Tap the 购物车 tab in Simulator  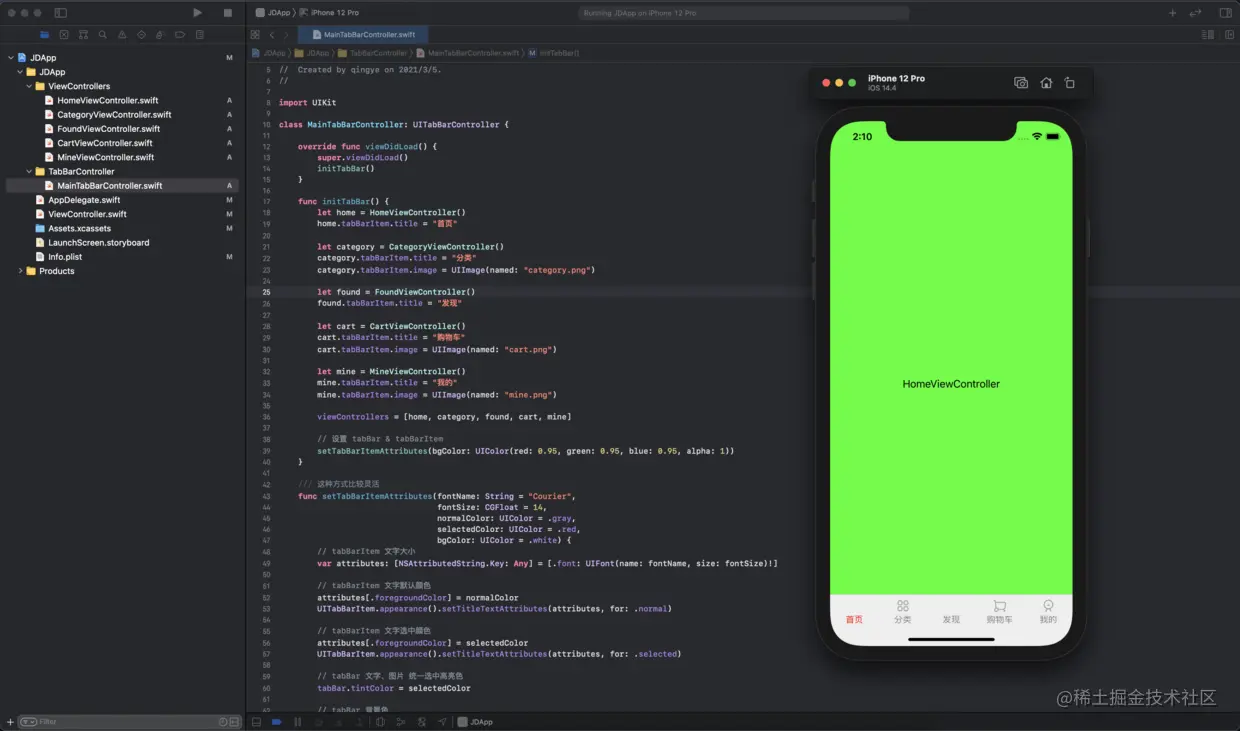pyautogui.click(x=999, y=612)
